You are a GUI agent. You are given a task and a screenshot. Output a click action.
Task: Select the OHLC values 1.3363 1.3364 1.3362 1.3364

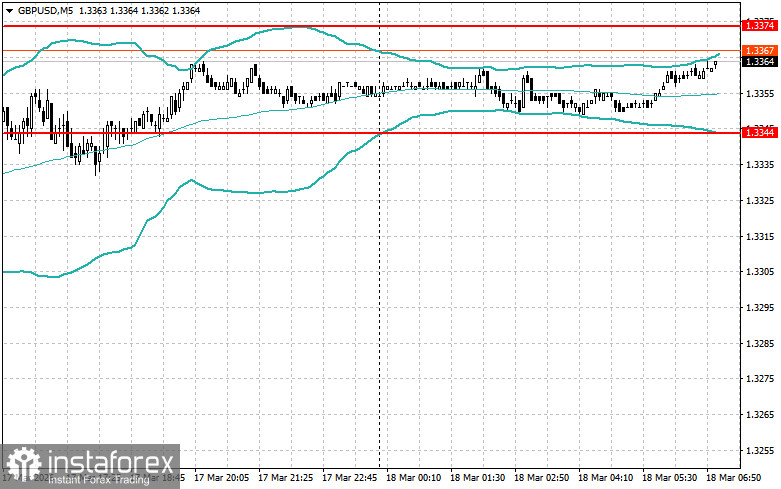point(139,10)
